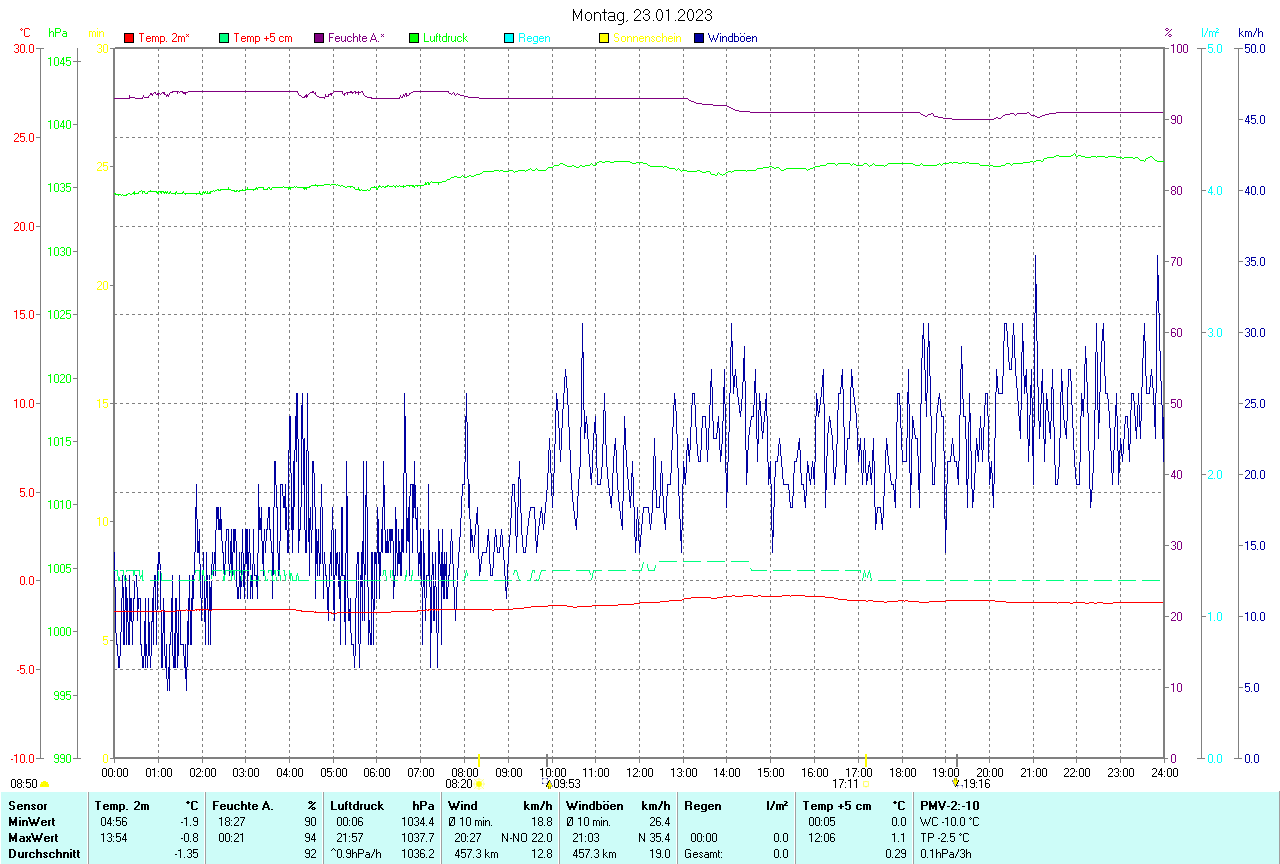This screenshot has height=864, width=1280.
Task: Click the sun icon beside 08:50
Action: (x=44, y=785)
